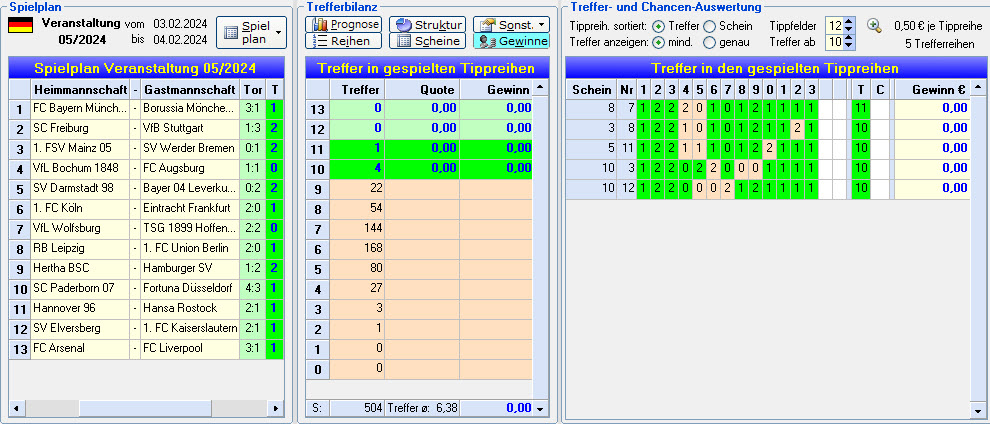Viewport: 990px width, 424px height.
Task: Click the 22 Treffer count cell
Action: pyautogui.click(x=357, y=189)
